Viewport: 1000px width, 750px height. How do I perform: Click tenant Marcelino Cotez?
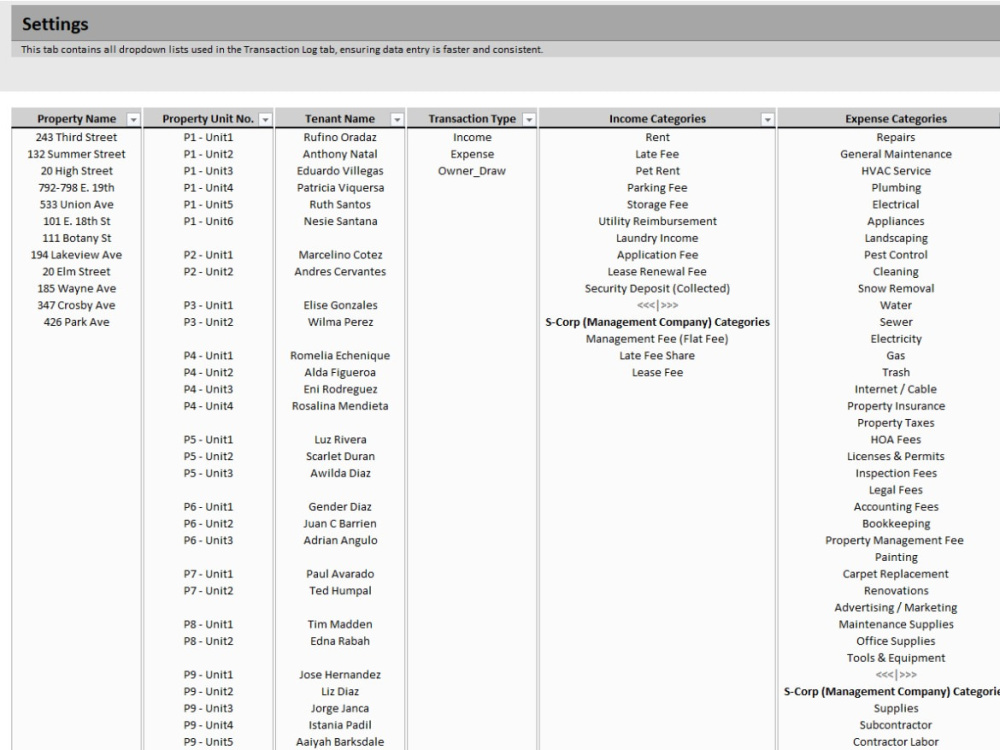click(340, 254)
